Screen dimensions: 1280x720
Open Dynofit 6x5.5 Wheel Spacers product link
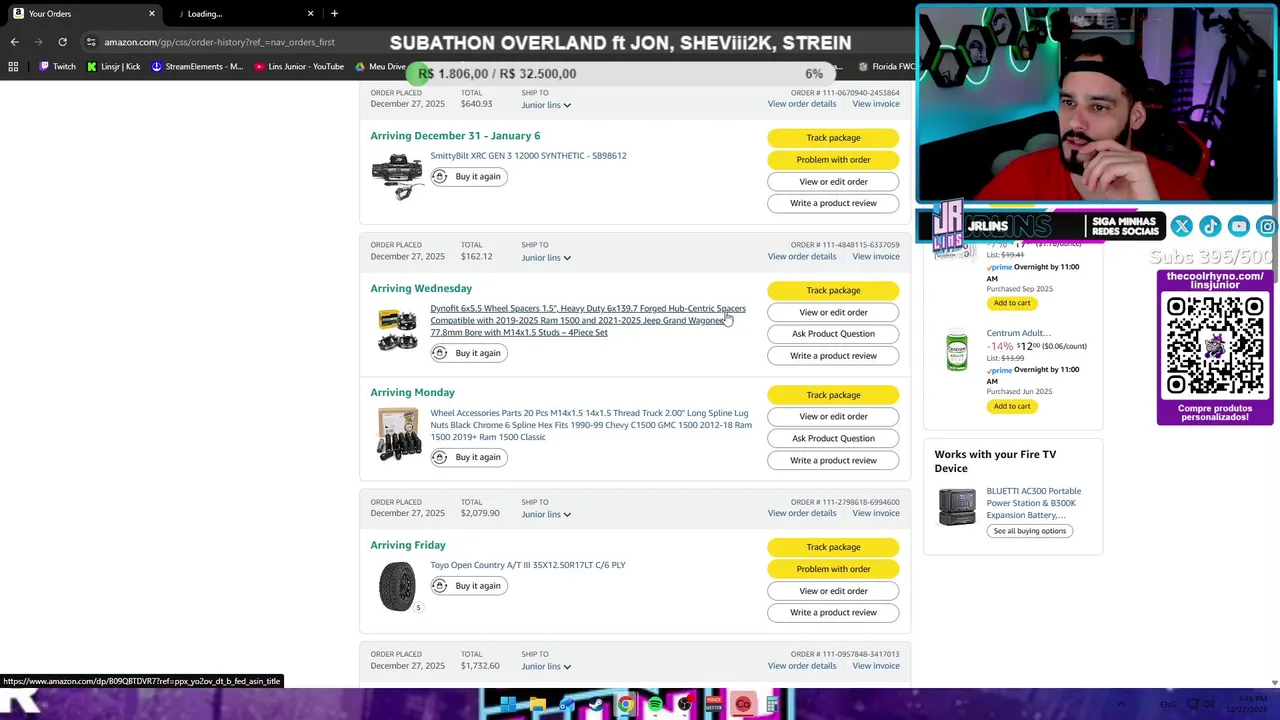pyautogui.click(x=588, y=320)
